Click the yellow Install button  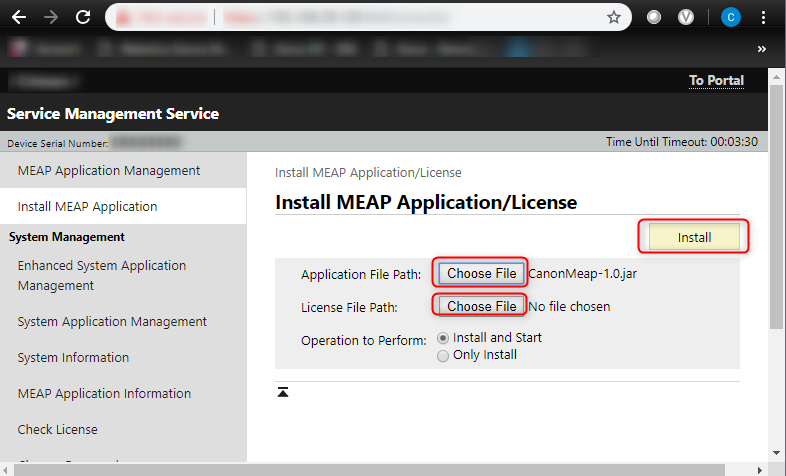(694, 237)
